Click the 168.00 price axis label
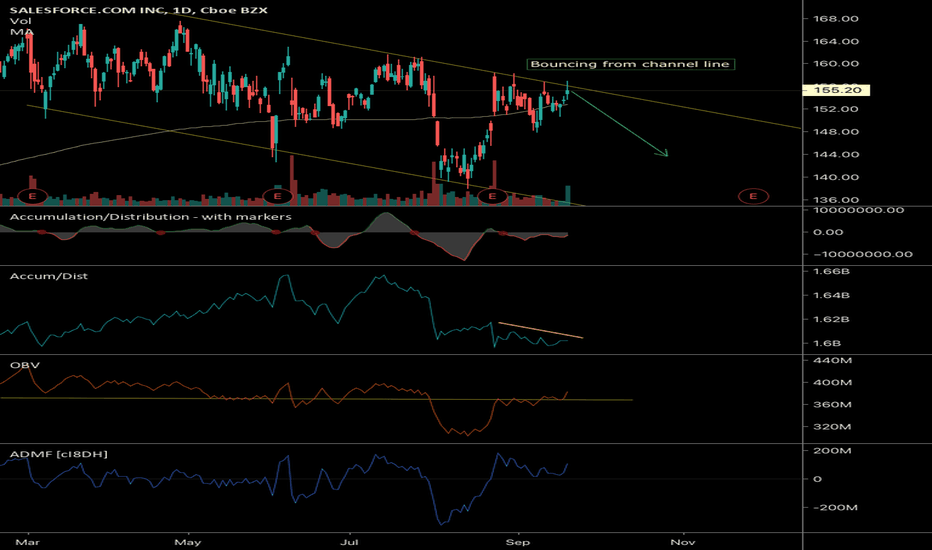Screen dimensions: 932x550 click(836, 18)
